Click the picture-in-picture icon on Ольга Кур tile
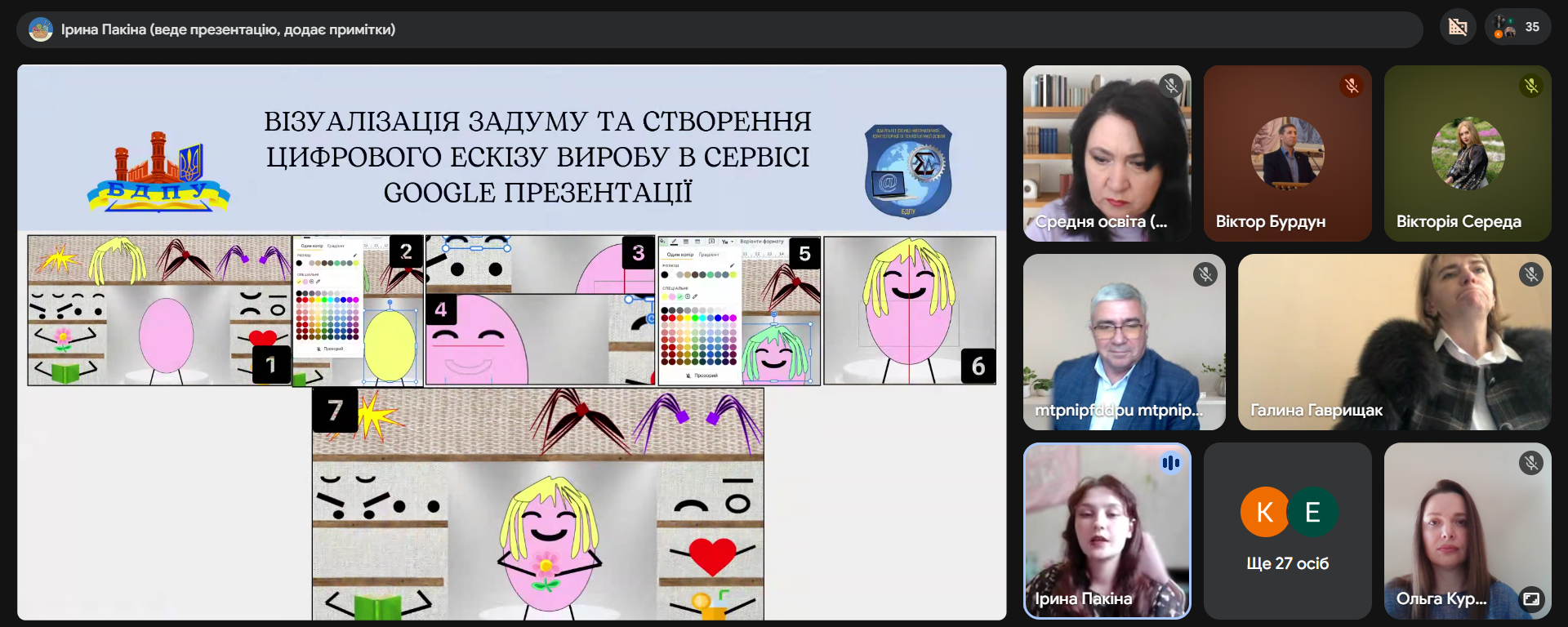The width and height of the screenshot is (1568, 627). pyautogui.click(x=1531, y=598)
